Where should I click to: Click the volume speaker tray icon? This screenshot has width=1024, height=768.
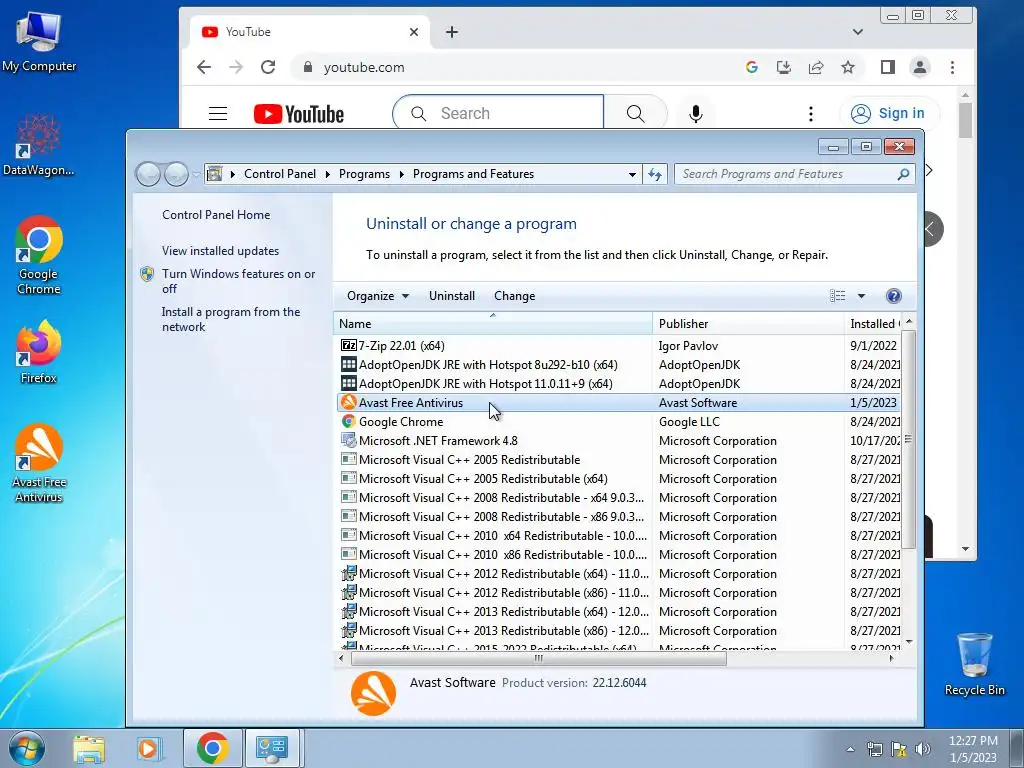(923, 749)
